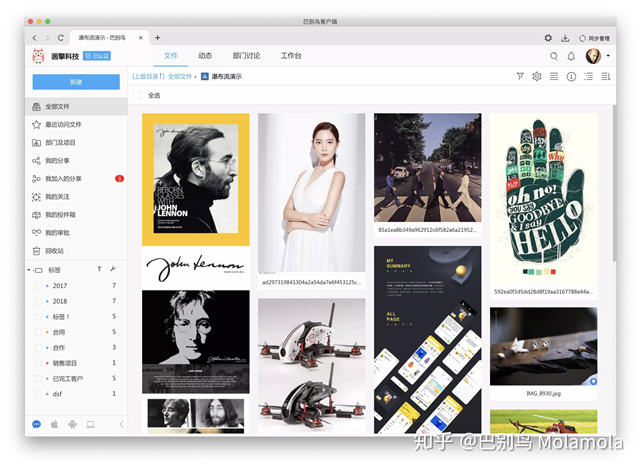Viewport: 640px width, 468px height.
Task: Click the notification bell icon
Action: click(571, 56)
